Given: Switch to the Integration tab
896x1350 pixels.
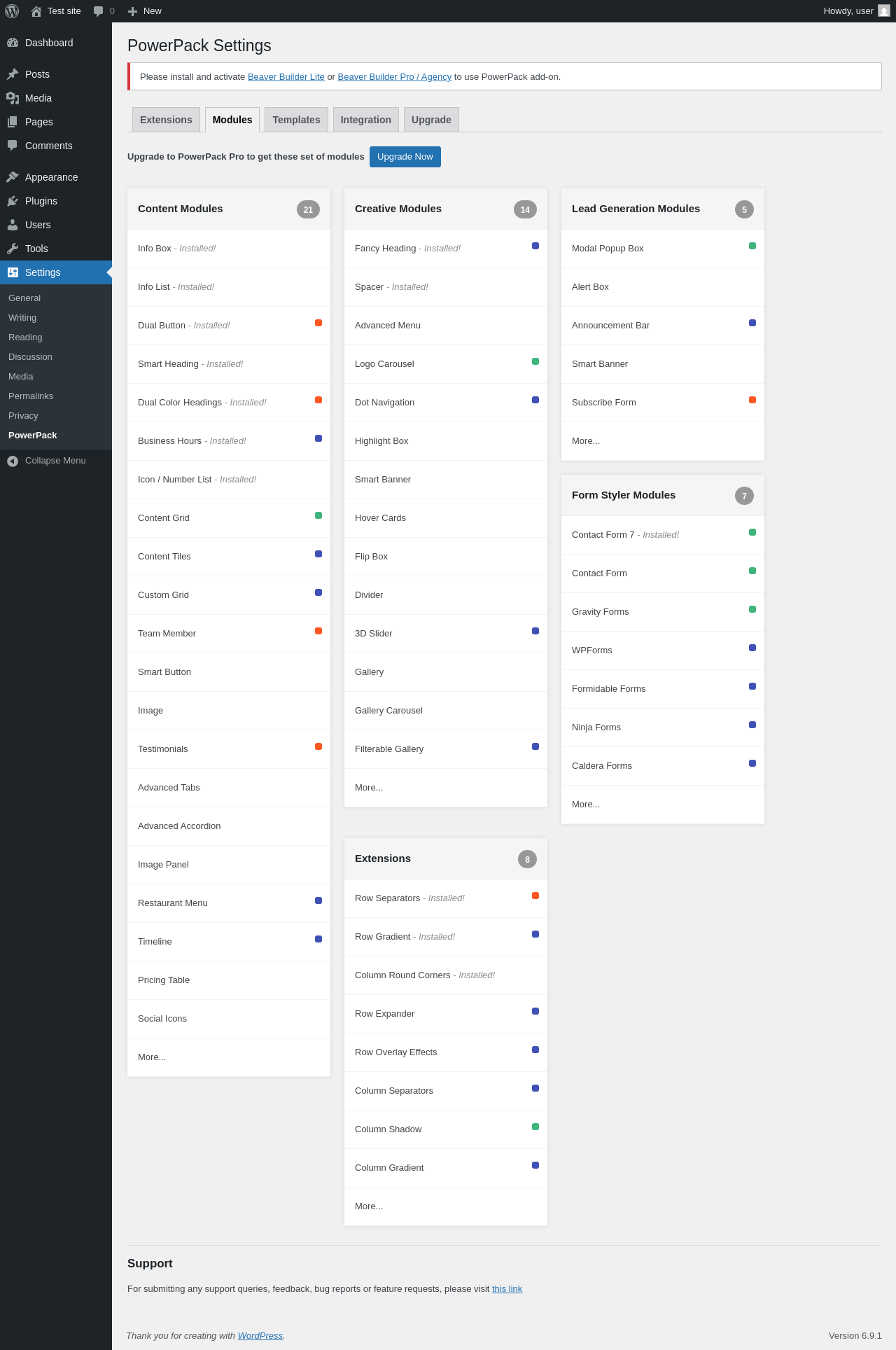Looking at the screenshot, I should click(x=366, y=120).
